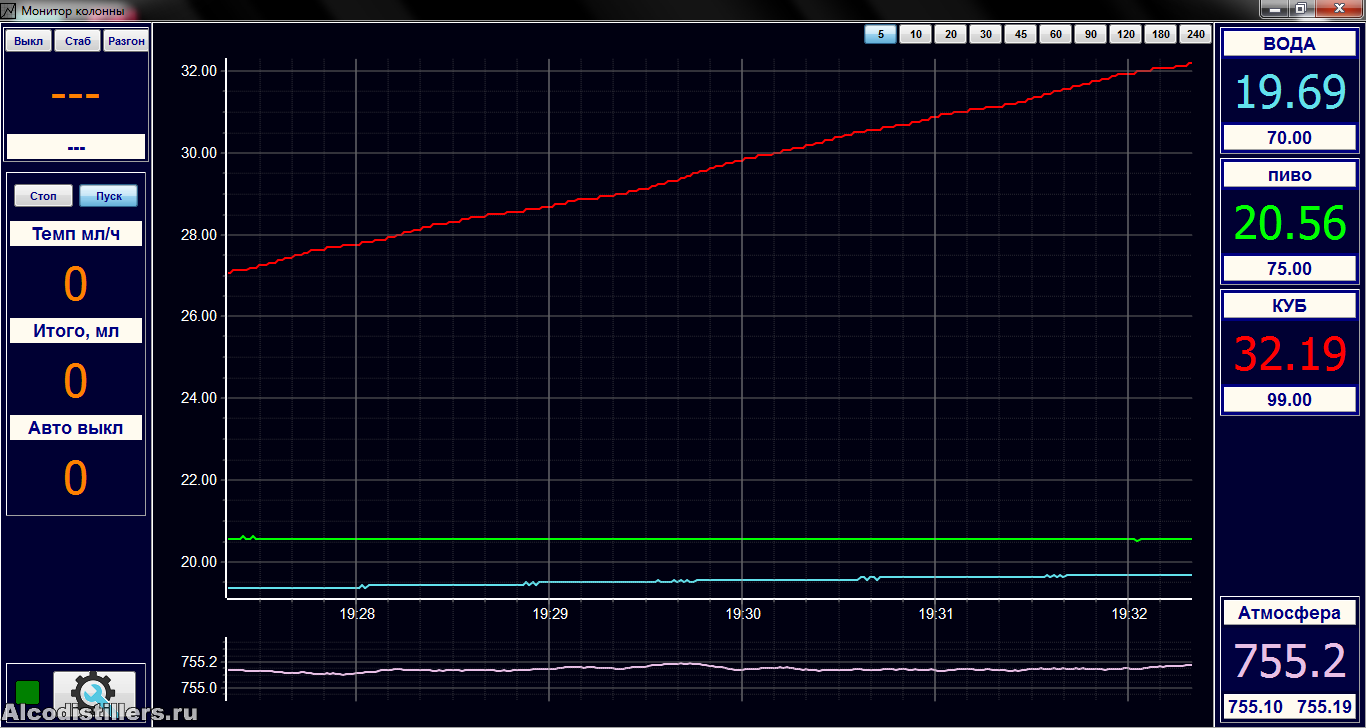This screenshot has height=728, width=1366.
Task: Choose the 120-minute chart range
Action: coord(1125,35)
